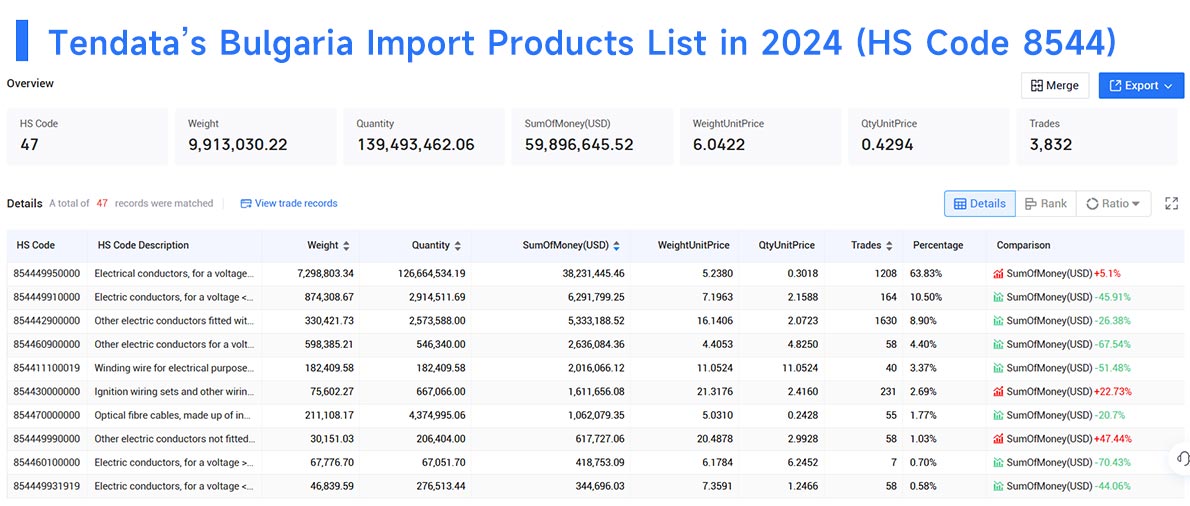Click comparison chart icon for -44.06% row
1190x506 pixels.
point(998,486)
